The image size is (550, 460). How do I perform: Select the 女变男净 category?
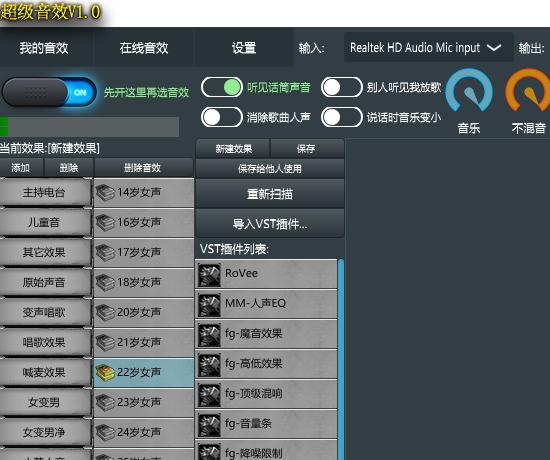tap(44, 432)
